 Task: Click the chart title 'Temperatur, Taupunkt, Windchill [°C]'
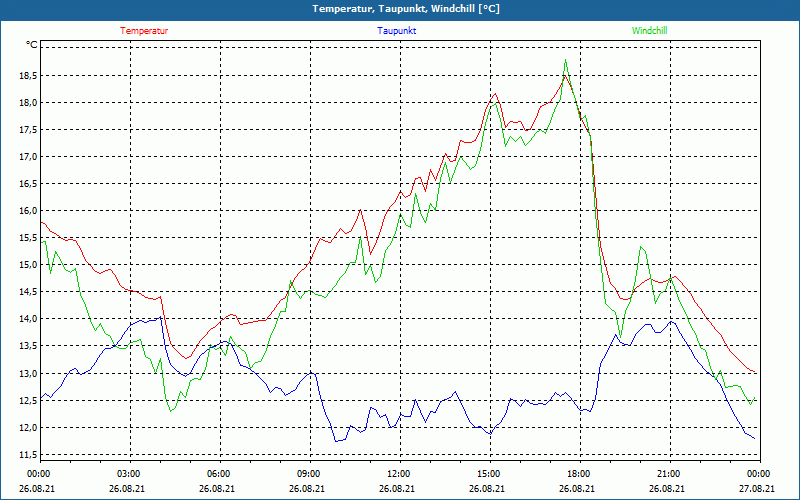(x=406, y=9)
